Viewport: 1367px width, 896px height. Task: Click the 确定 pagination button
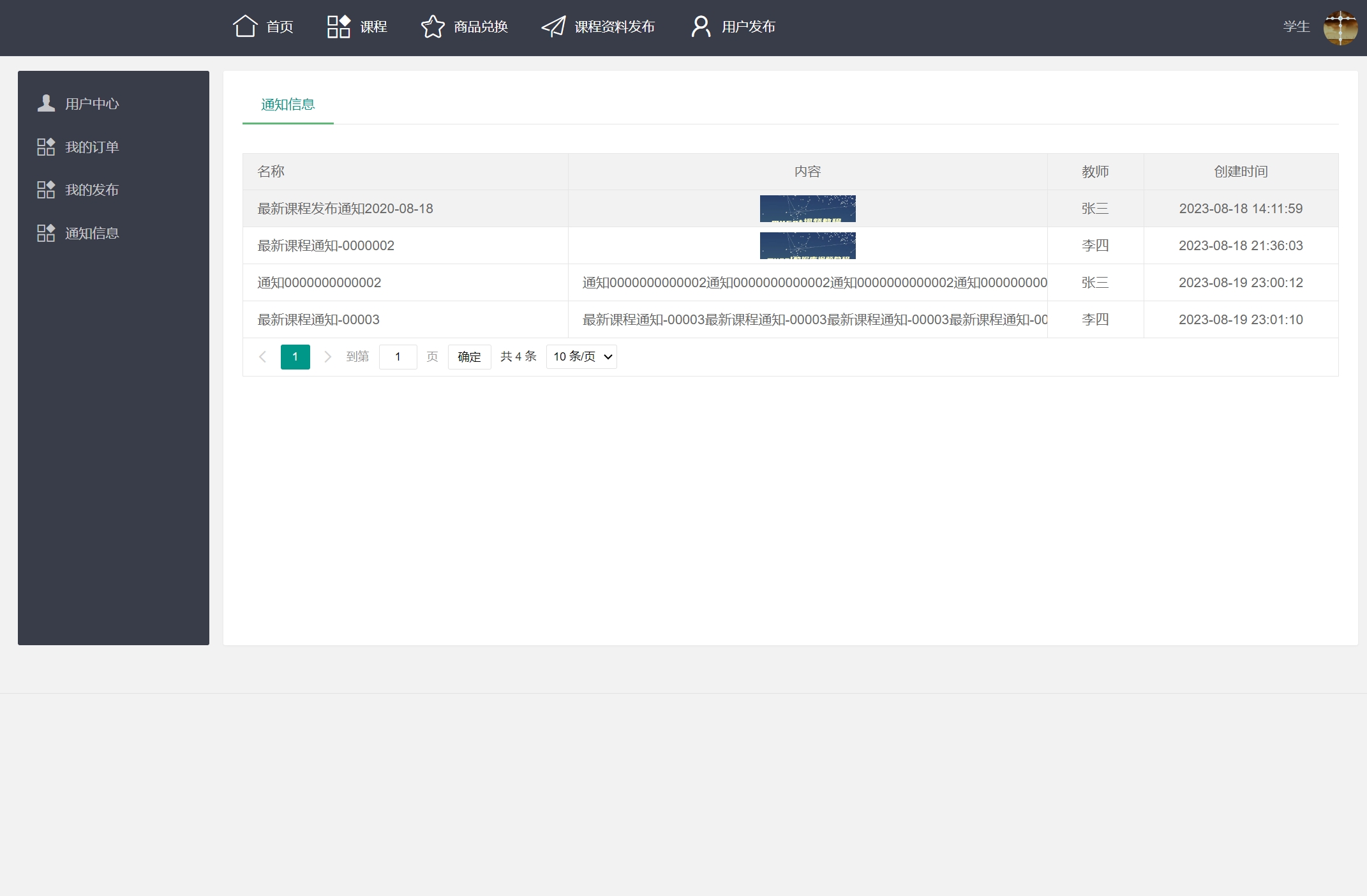pos(469,357)
